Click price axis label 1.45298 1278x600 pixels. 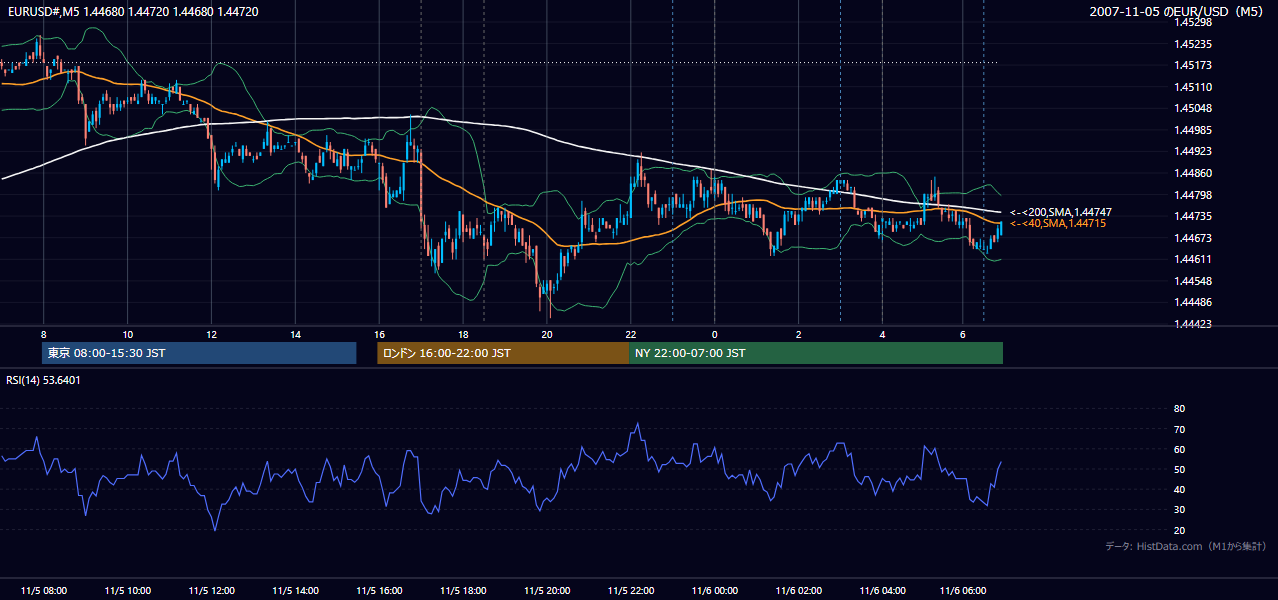pos(1193,23)
